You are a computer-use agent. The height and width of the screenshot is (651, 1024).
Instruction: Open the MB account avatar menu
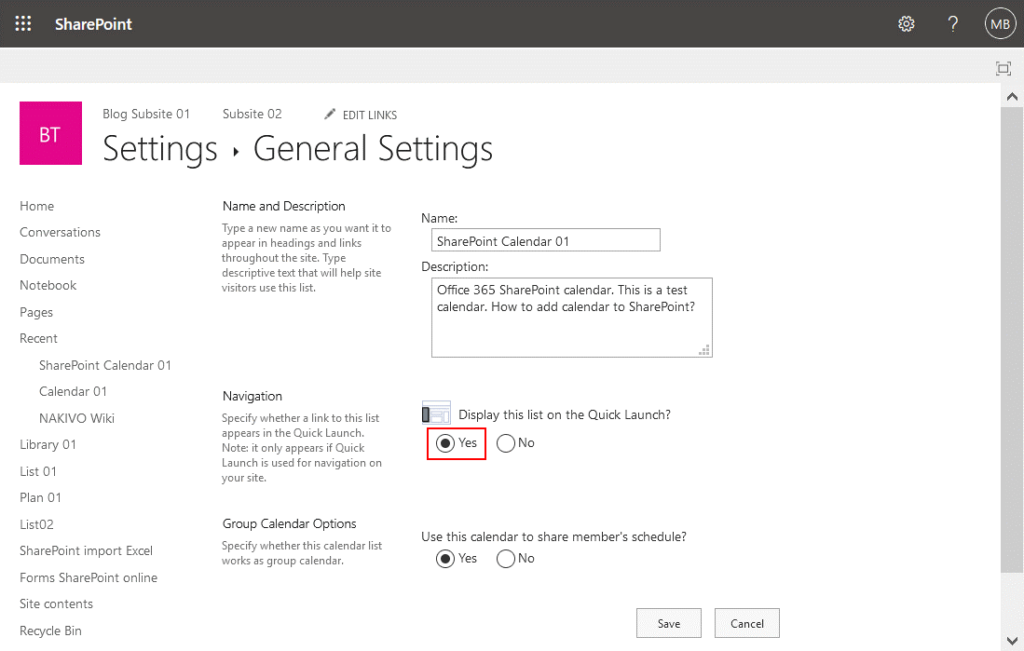(x=1000, y=23)
